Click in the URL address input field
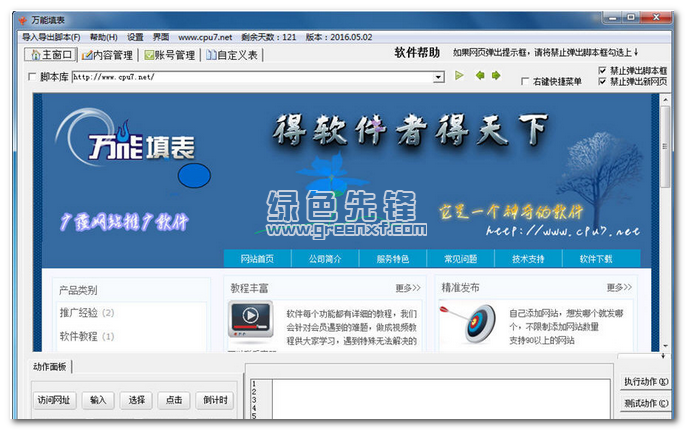Viewport: 685px width, 430px height. (x=253, y=77)
